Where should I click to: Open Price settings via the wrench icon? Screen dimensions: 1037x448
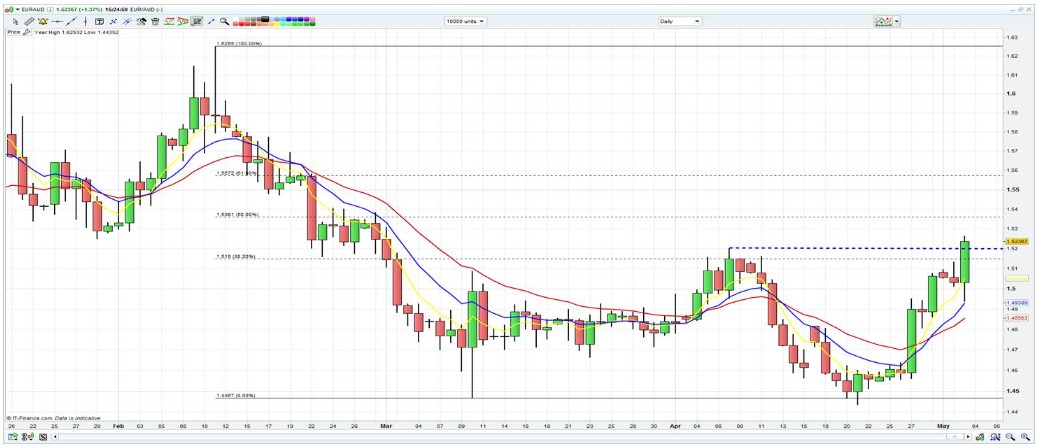[x=27, y=31]
